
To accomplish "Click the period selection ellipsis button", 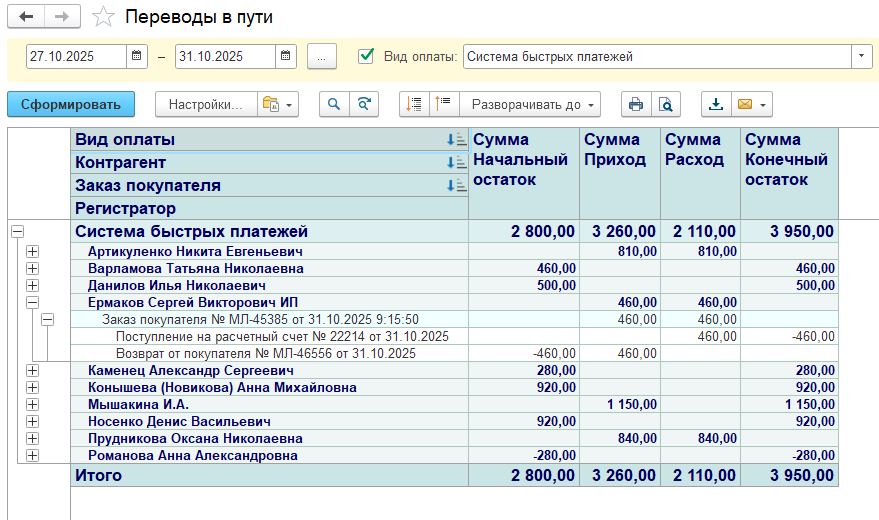I will click(321, 57).
